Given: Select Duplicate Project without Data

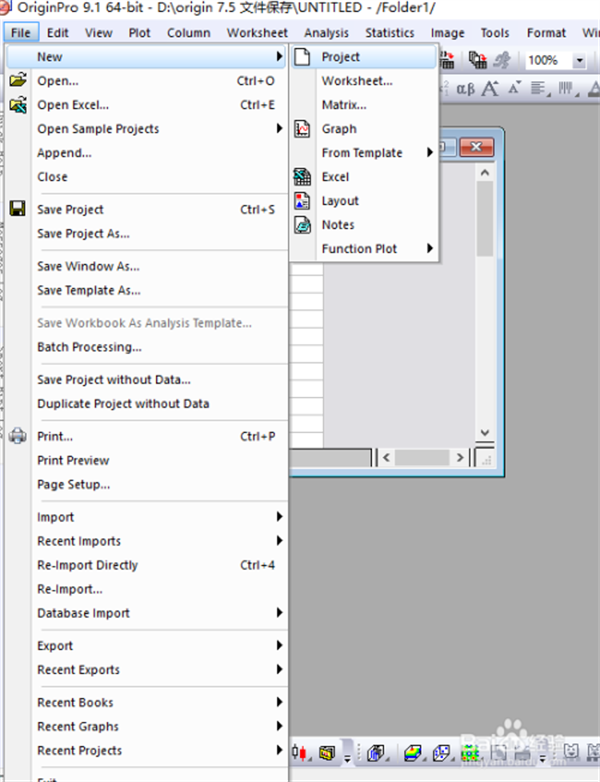Looking at the screenshot, I should pos(147,404).
